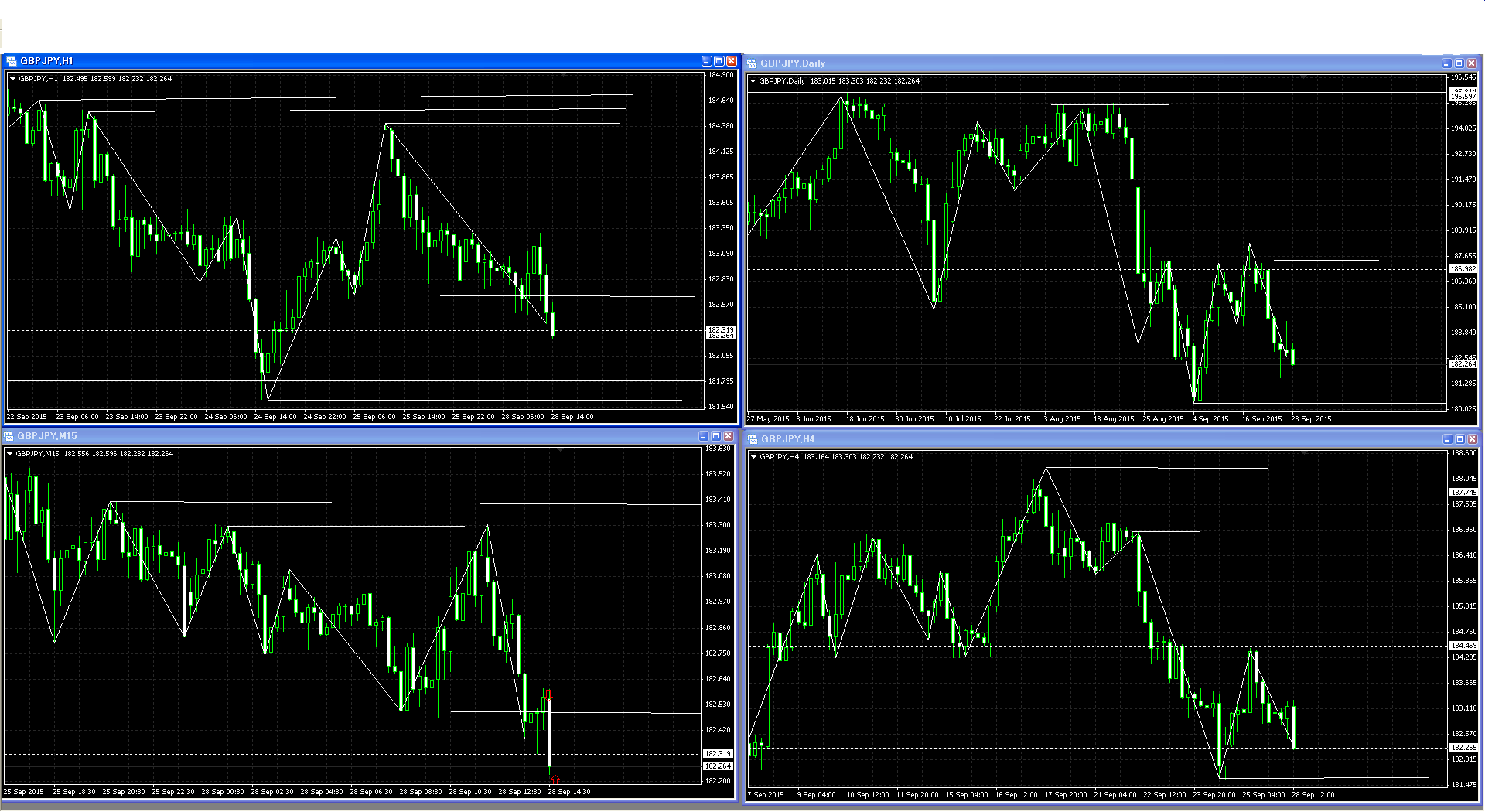Click the red up arrow below the M15 candle
The width and height of the screenshot is (1485, 812).
[x=555, y=778]
